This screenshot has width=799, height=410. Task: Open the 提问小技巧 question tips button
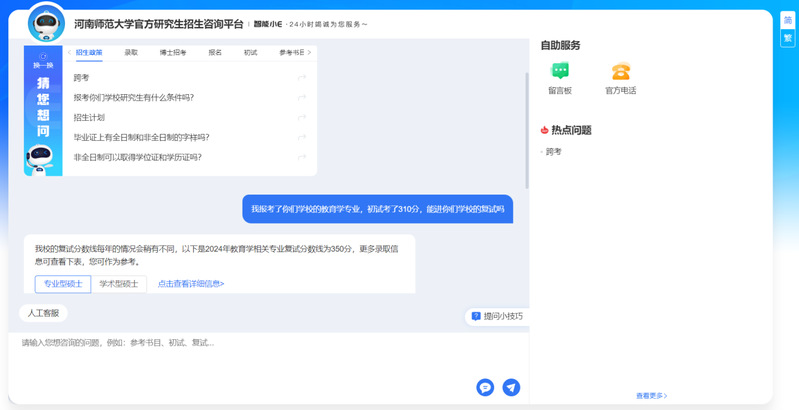click(x=497, y=316)
